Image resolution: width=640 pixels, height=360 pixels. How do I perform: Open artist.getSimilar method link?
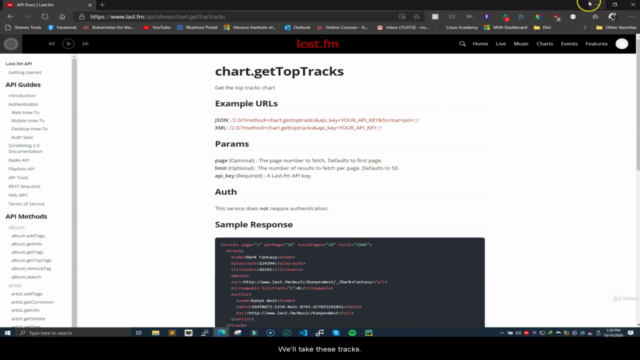click(29, 318)
